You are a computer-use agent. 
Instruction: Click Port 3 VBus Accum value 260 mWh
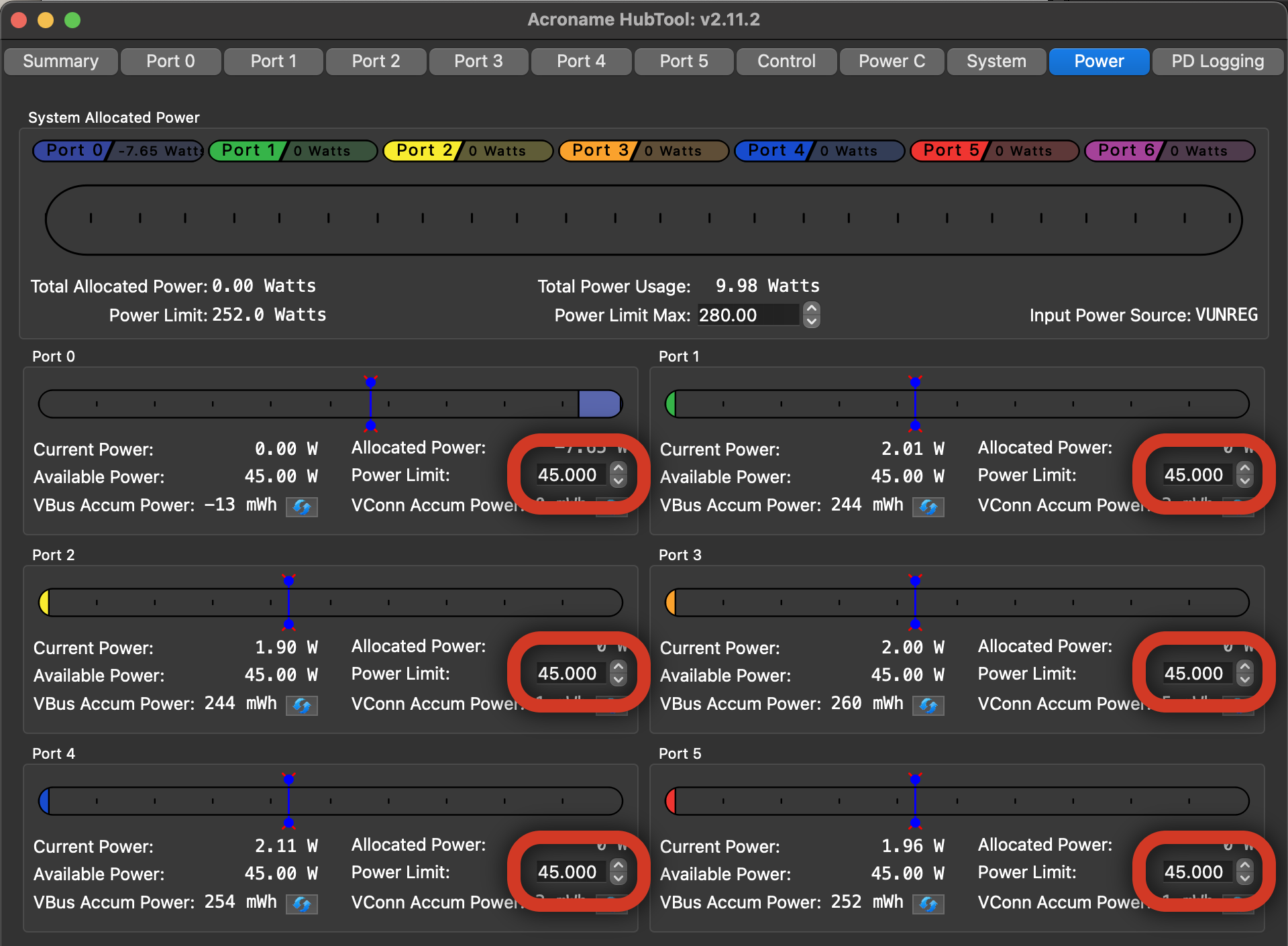[867, 703]
